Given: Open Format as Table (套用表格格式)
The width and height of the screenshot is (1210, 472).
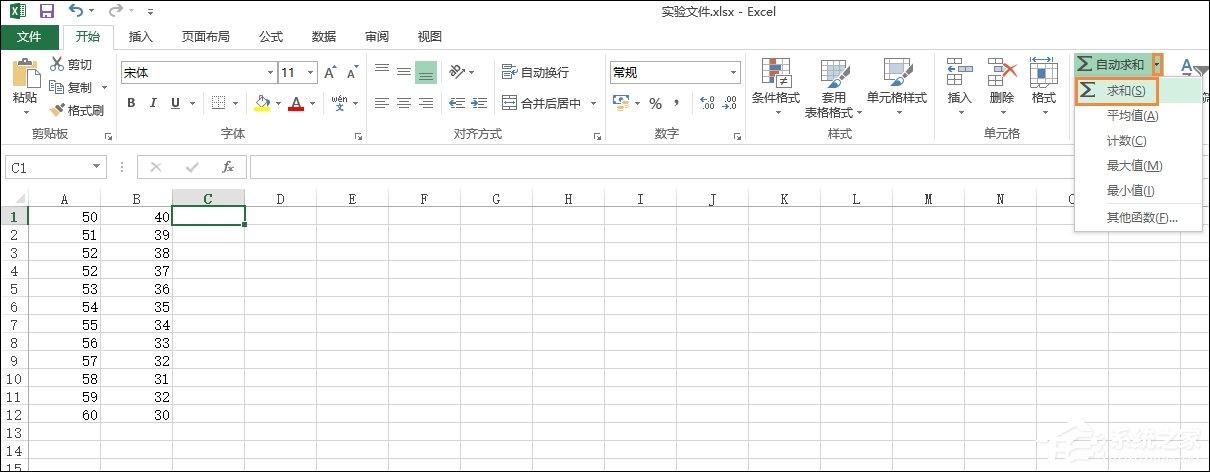Looking at the screenshot, I should point(834,88).
